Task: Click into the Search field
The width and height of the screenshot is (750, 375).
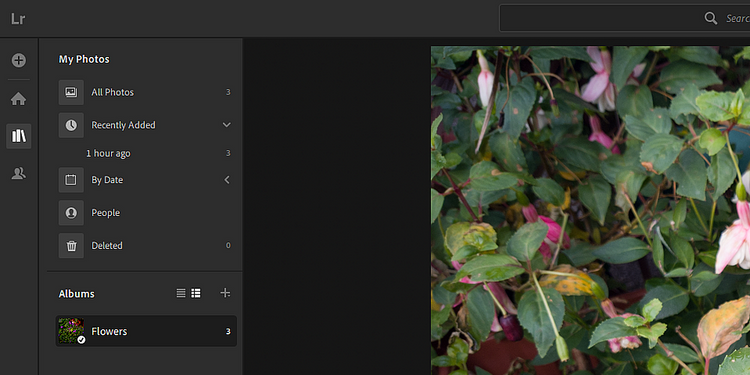Action: pos(625,18)
